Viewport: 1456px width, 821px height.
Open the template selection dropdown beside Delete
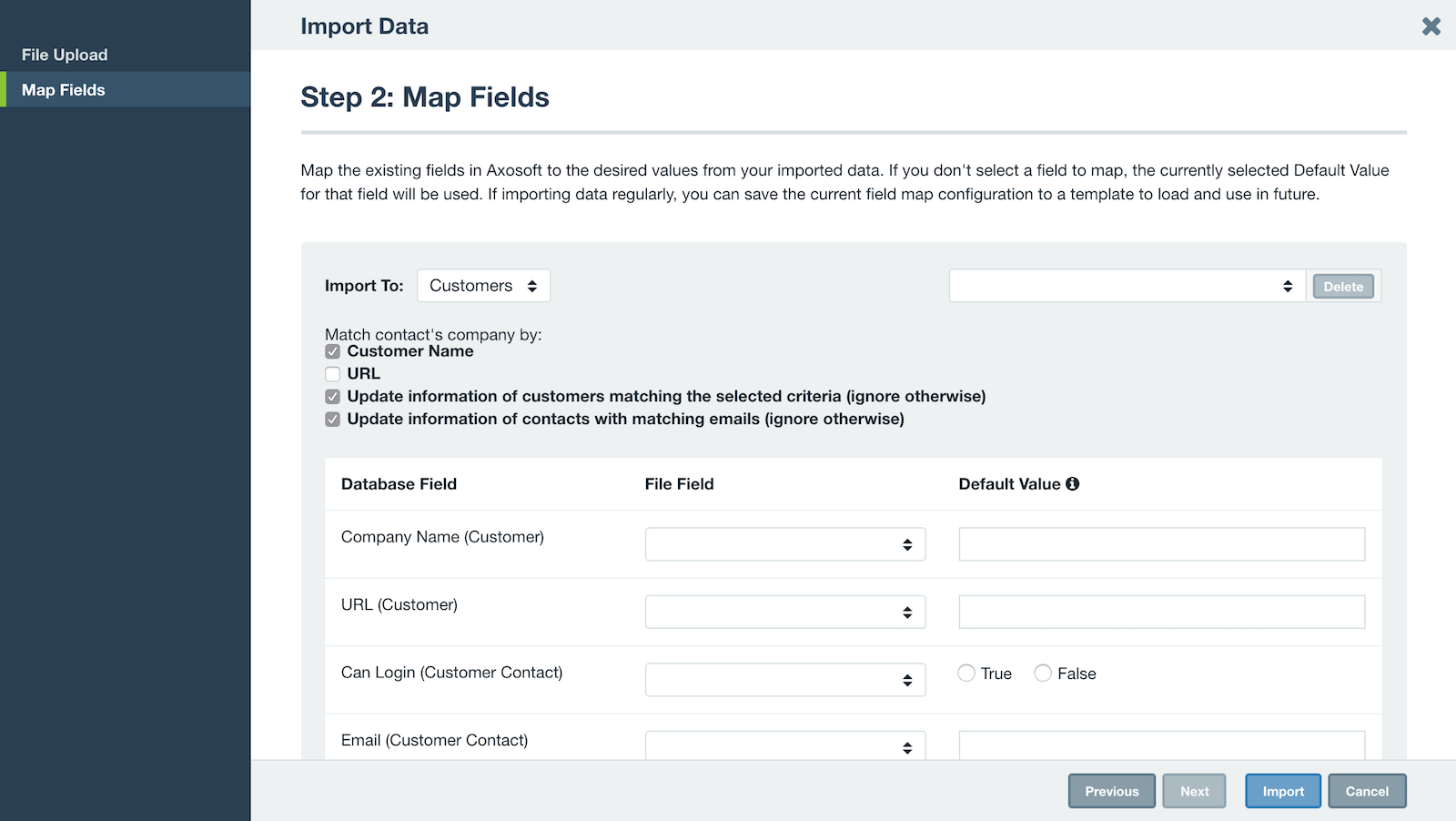pos(1127,286)
